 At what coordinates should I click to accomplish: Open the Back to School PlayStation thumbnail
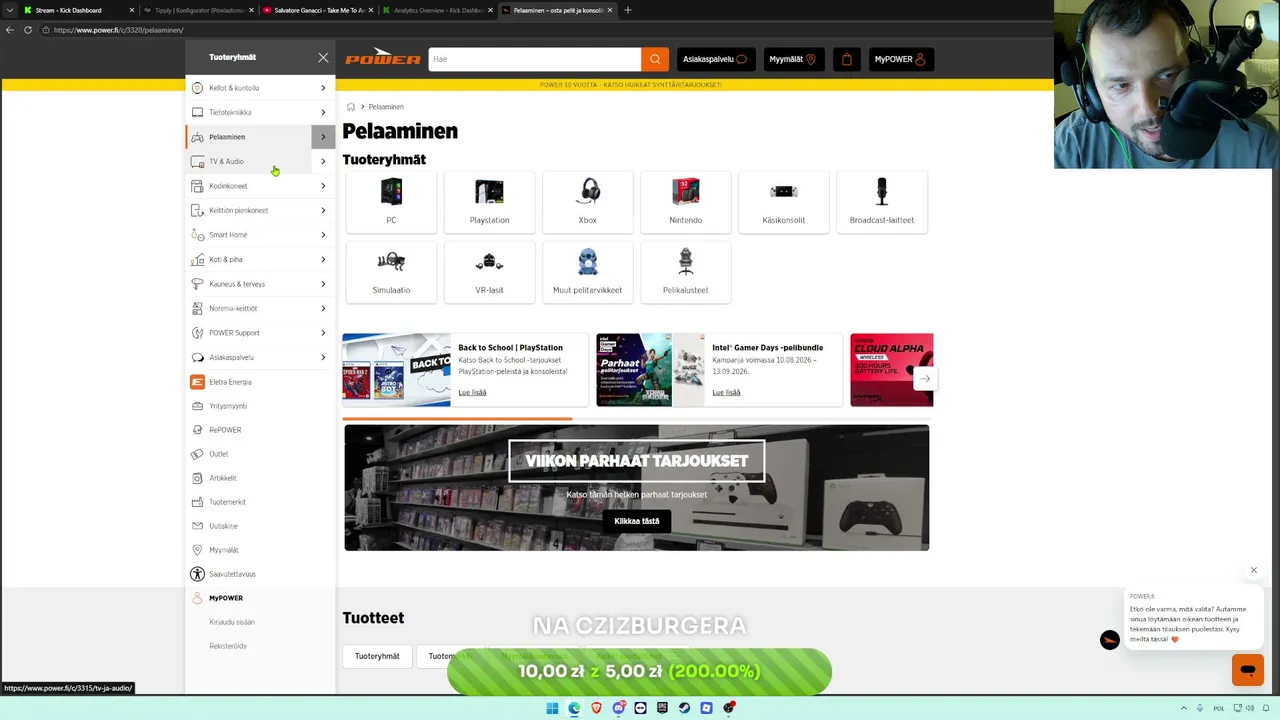coord(396,370)
